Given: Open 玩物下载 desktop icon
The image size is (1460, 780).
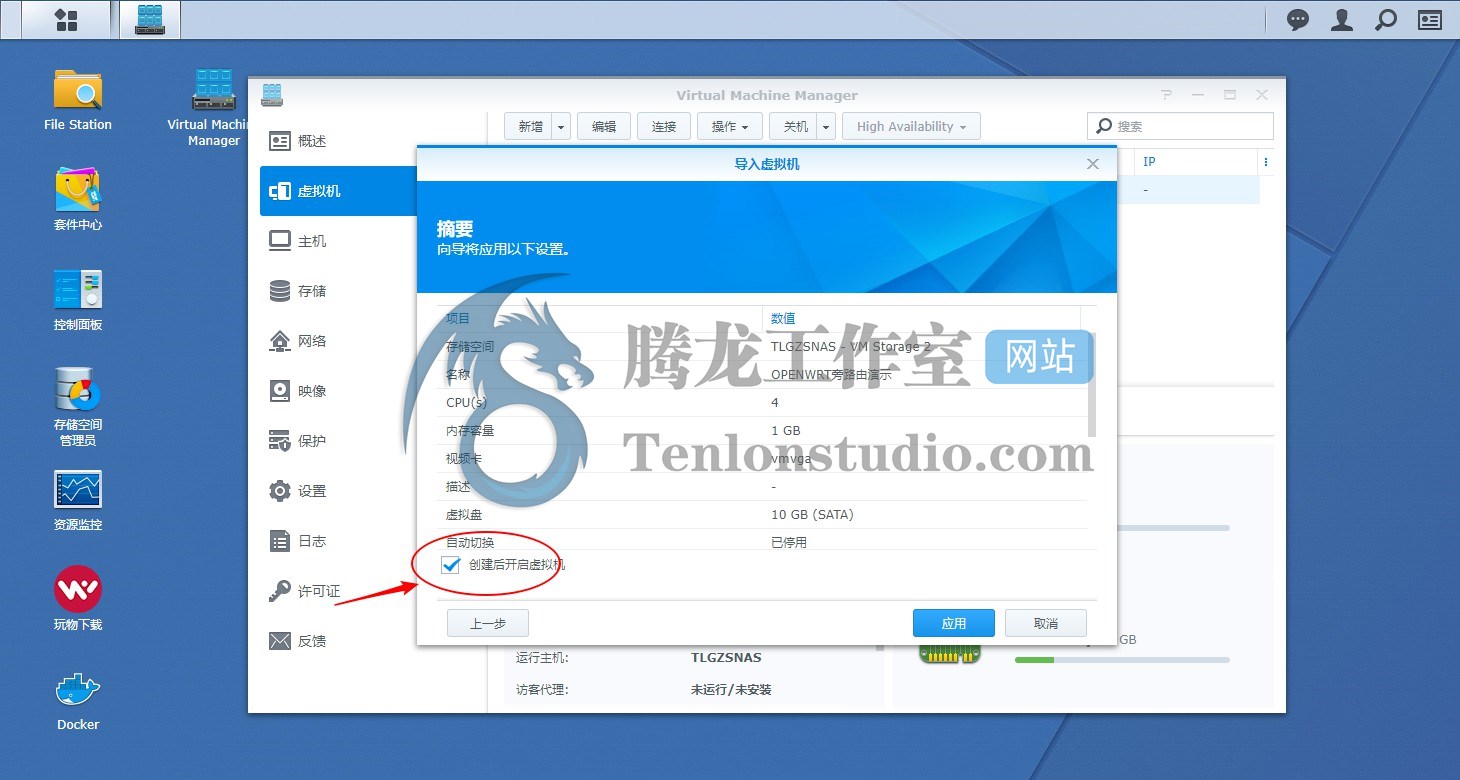Looking at the screenshot, I should click(x=78, y=600).
